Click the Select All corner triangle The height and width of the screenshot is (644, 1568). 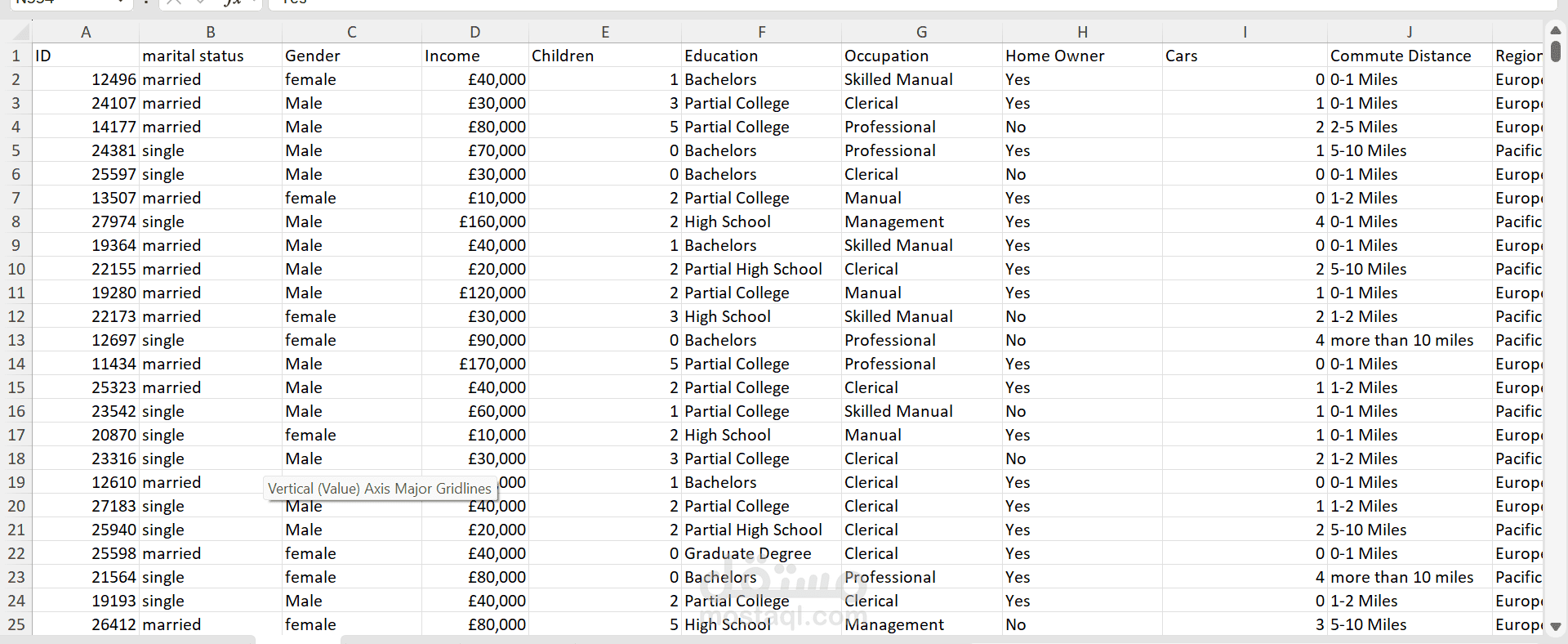pyautogui.click(x=20, y=33)
